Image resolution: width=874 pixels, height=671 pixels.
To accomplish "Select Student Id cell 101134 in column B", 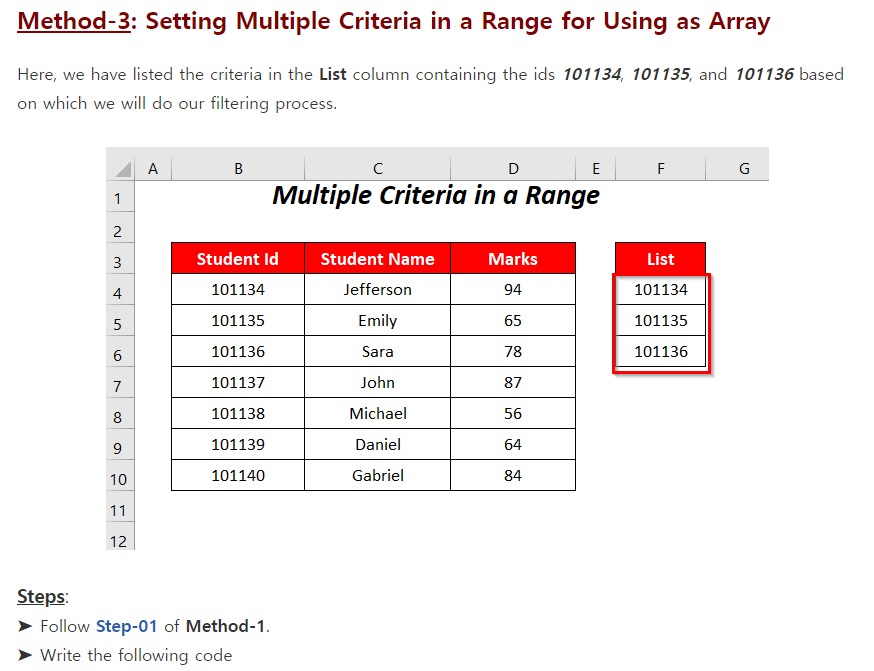I will pos(238,289).
